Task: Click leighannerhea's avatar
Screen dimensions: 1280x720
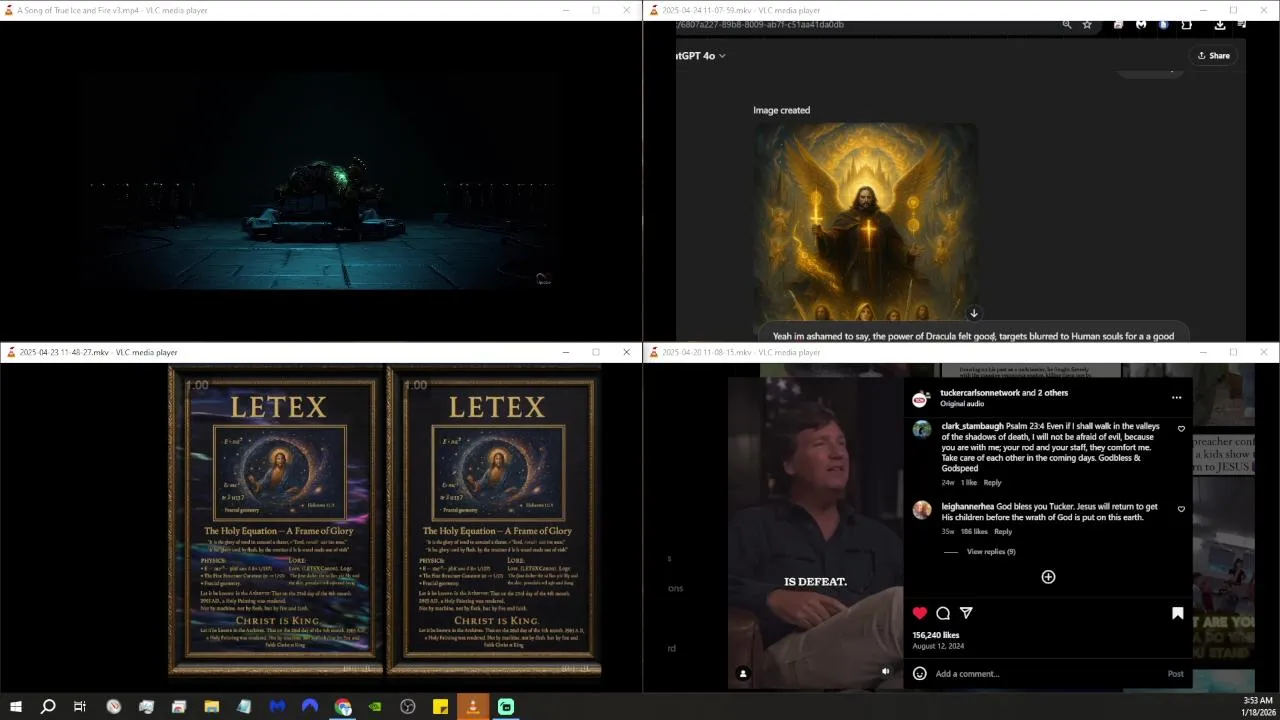Action: coord(922,510)
